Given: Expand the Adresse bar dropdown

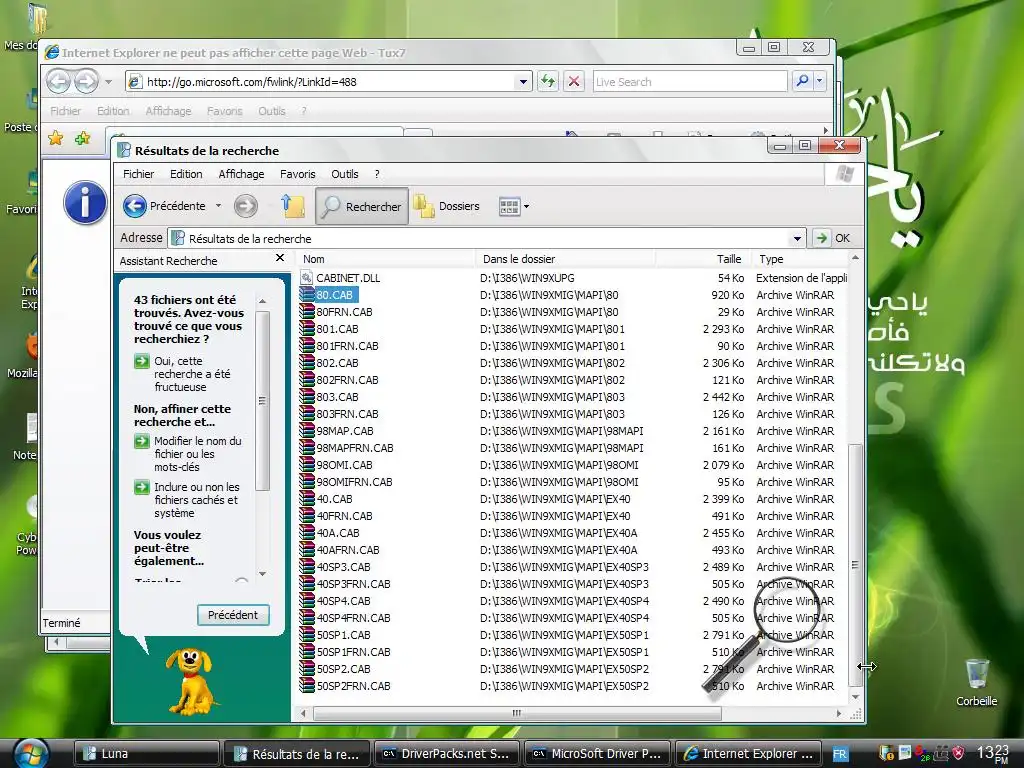Looking at the screenshot, I should pos(797,238).
